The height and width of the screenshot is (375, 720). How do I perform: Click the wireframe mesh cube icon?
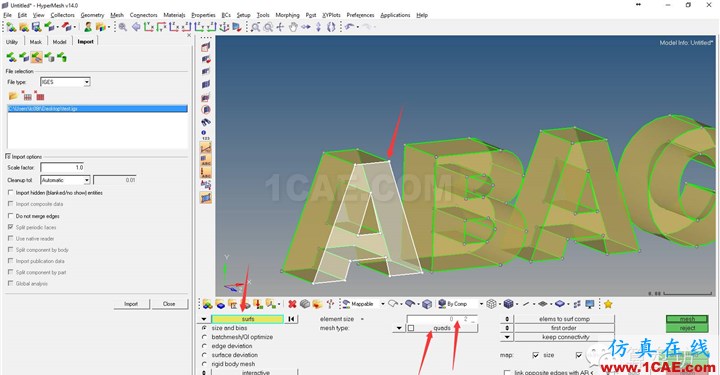[491, 304]
